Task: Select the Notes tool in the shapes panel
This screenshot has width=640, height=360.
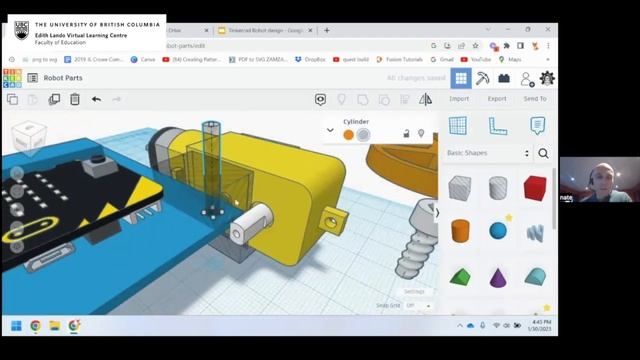Action: 538,126
